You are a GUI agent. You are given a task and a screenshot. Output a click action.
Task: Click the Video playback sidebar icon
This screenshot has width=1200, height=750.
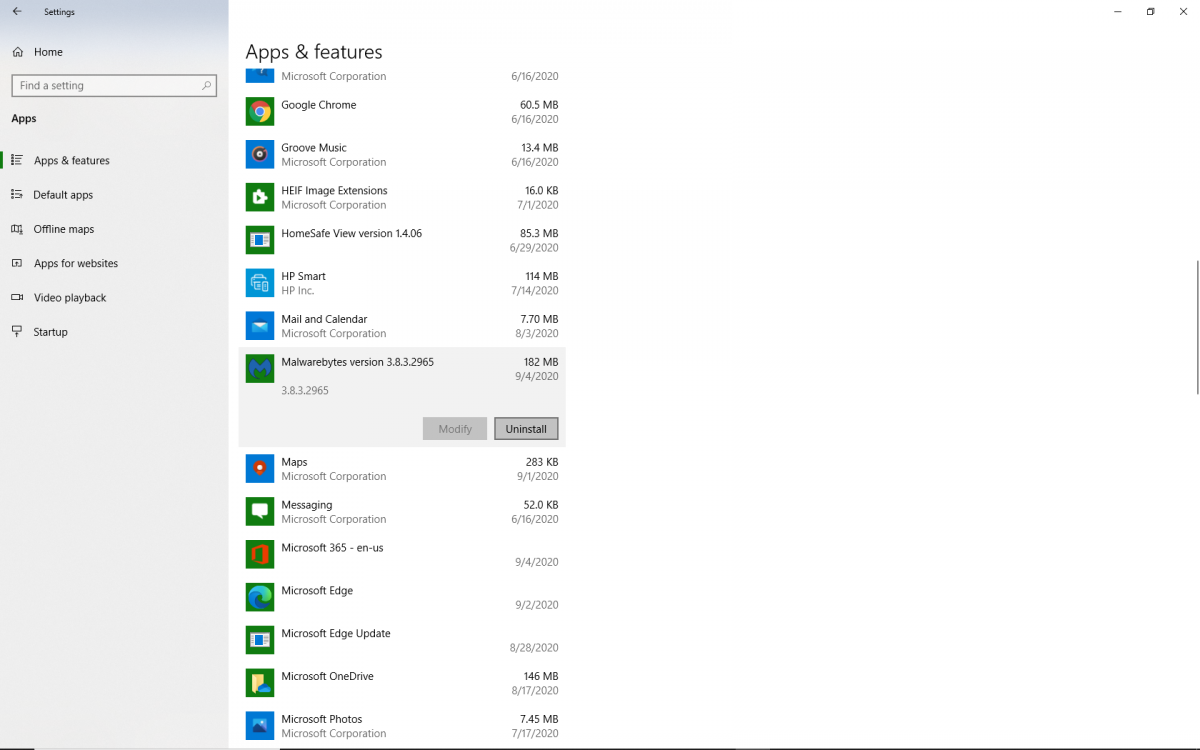[x=17, y=298]
